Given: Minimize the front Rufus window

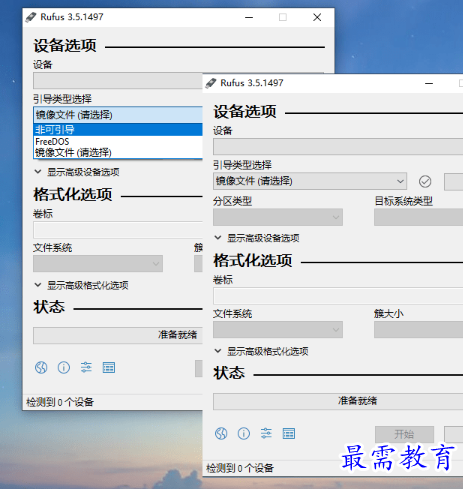Looking at the screenshot, I should pos(429,83).
